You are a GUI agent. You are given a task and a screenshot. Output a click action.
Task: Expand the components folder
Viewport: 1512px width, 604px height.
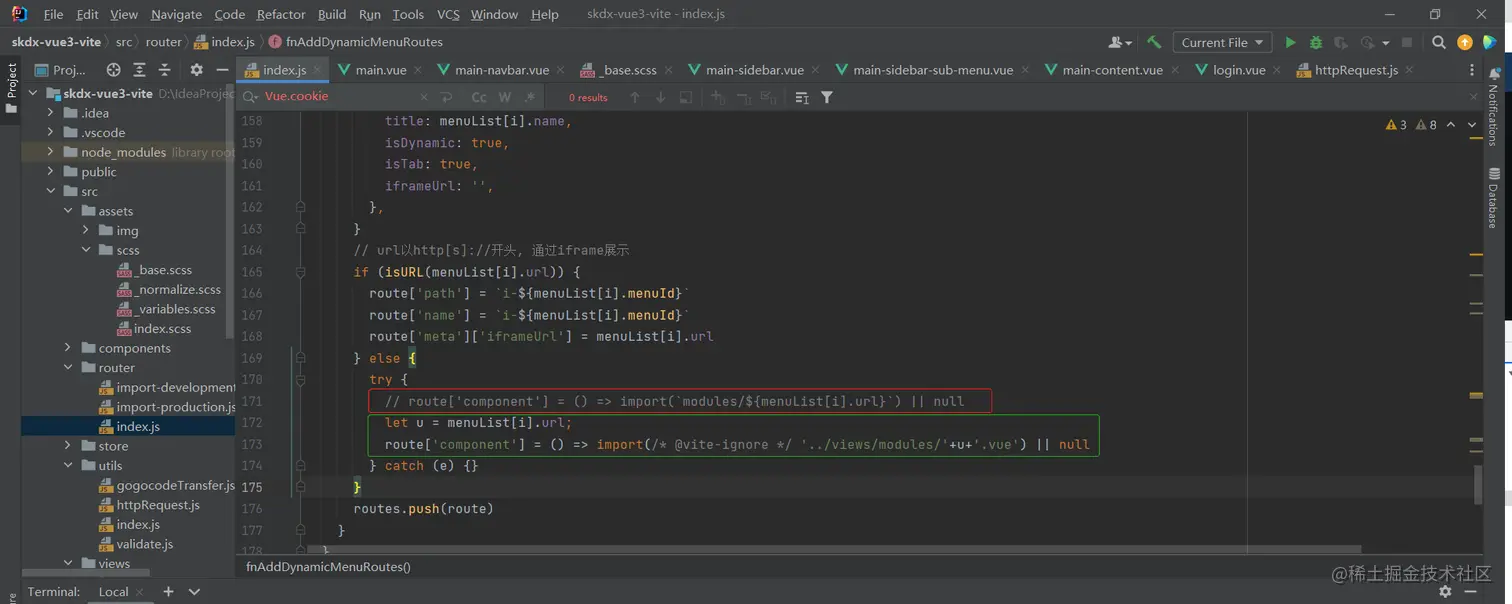pyautogui.click(x=68, y=348)
